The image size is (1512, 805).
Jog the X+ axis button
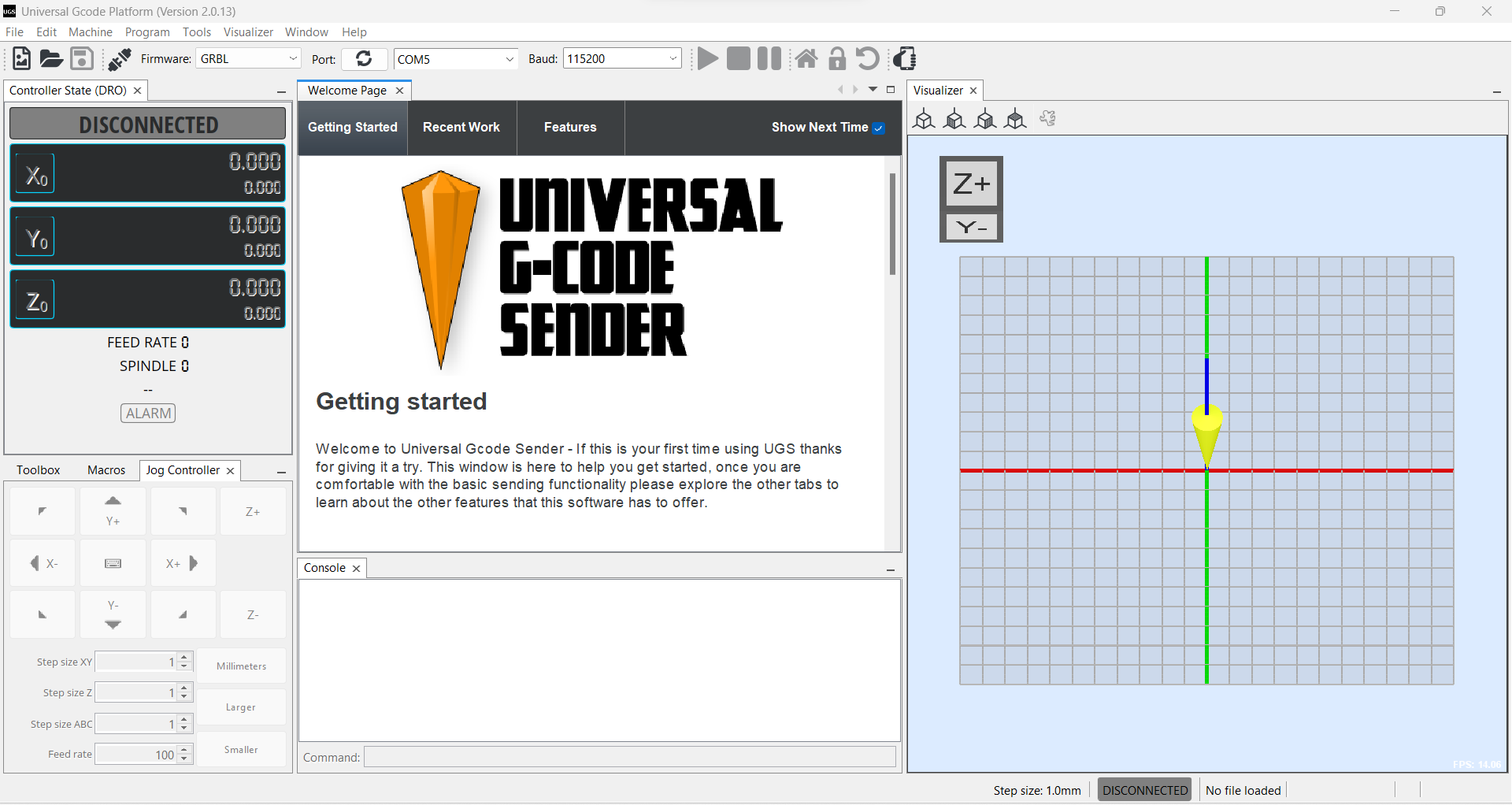183,563
